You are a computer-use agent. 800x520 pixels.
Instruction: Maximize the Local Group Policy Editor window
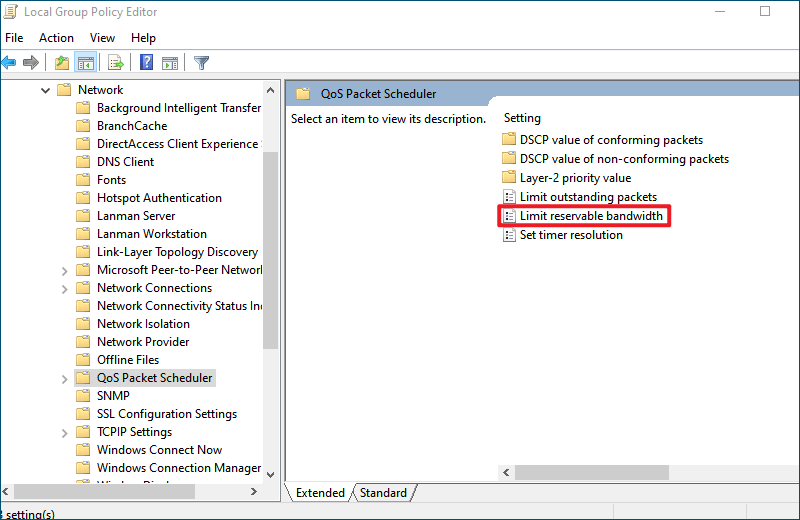click(765, 11)
